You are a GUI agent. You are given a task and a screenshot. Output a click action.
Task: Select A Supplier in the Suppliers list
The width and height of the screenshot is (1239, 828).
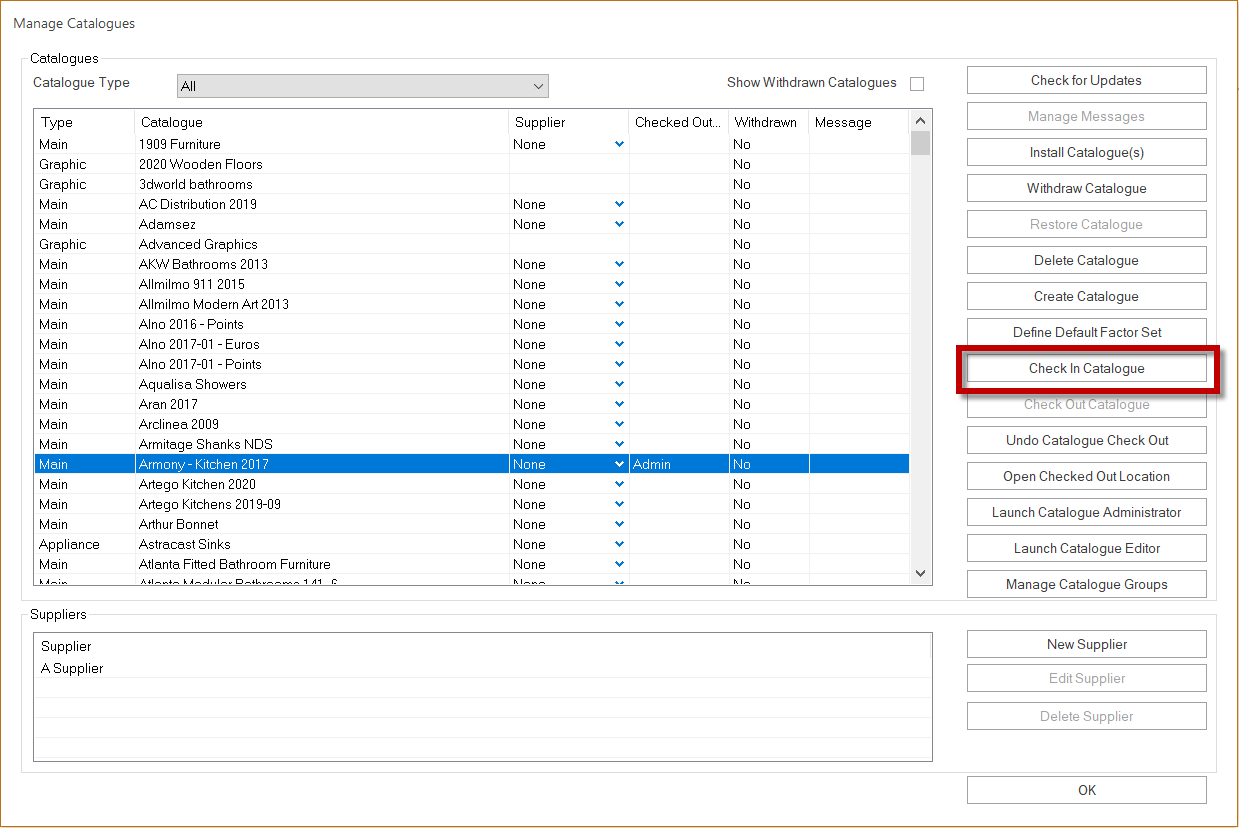coord(482,668)
